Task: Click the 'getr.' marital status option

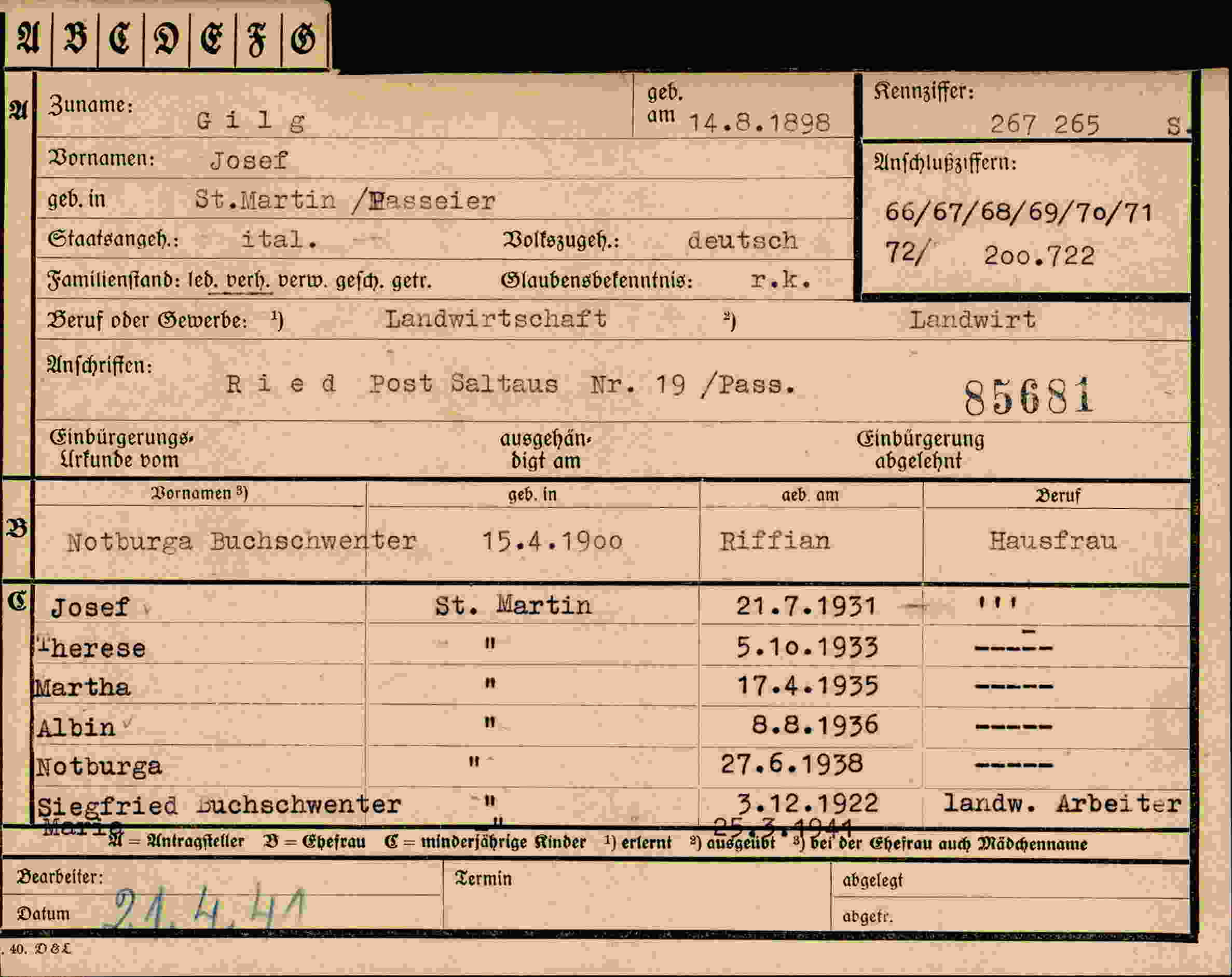Action: click(x=412, y=281)
